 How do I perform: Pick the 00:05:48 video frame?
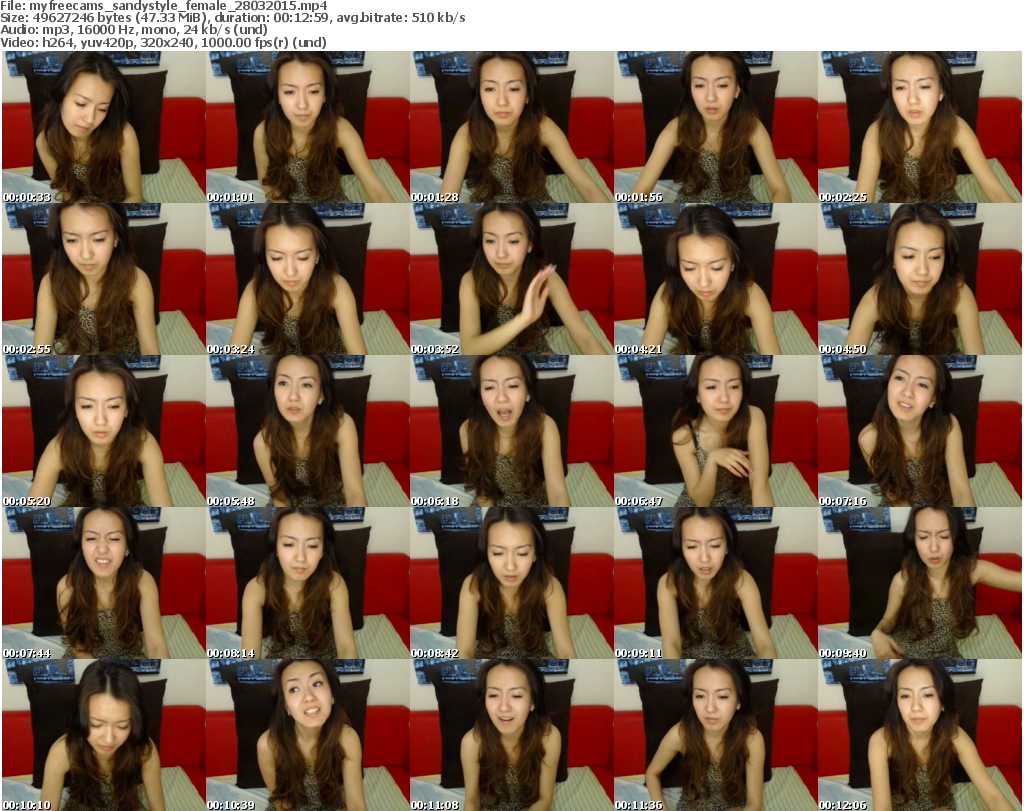point(308,431)
